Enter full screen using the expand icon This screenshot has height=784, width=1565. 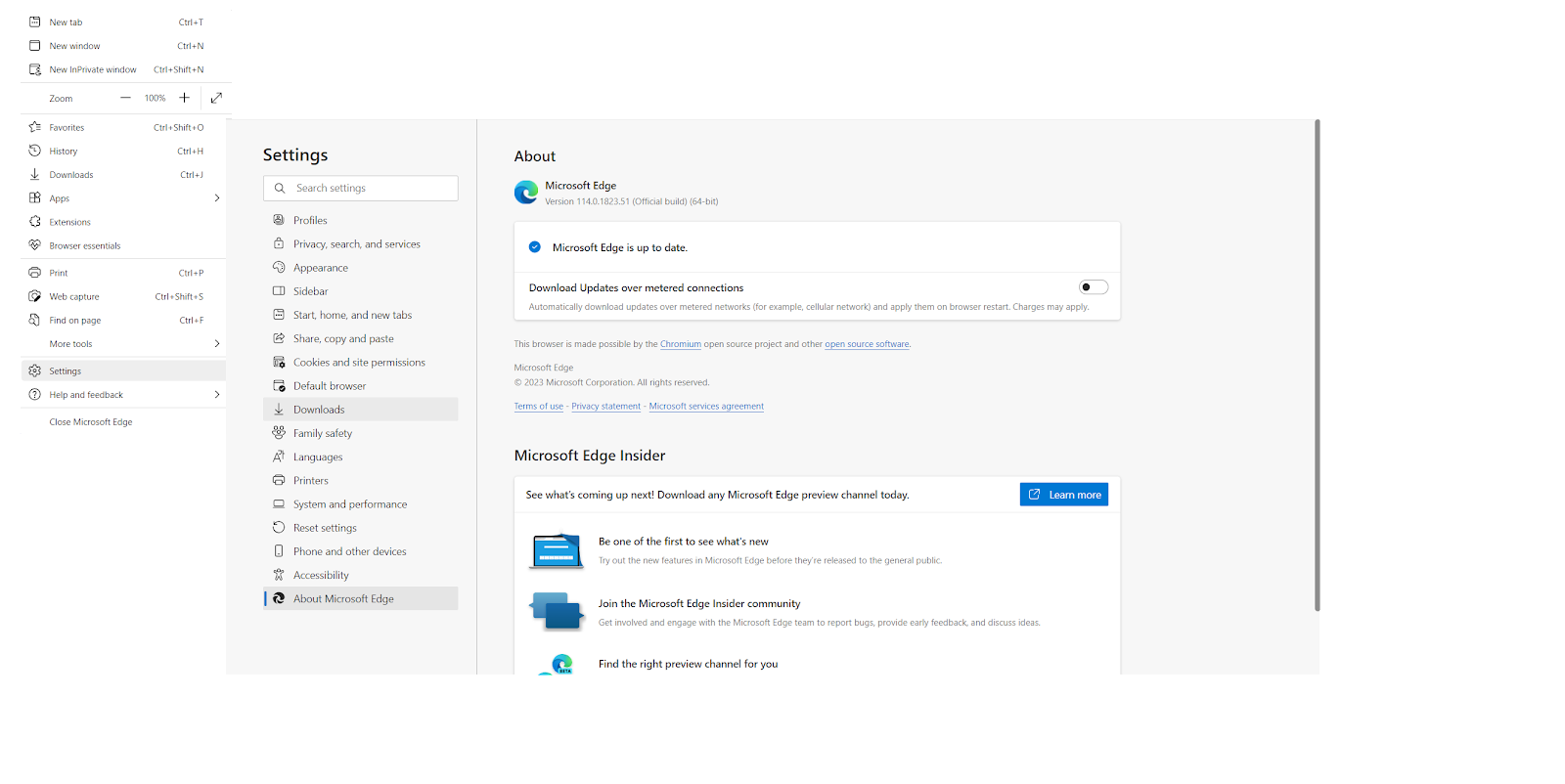(x=216, y=98)
